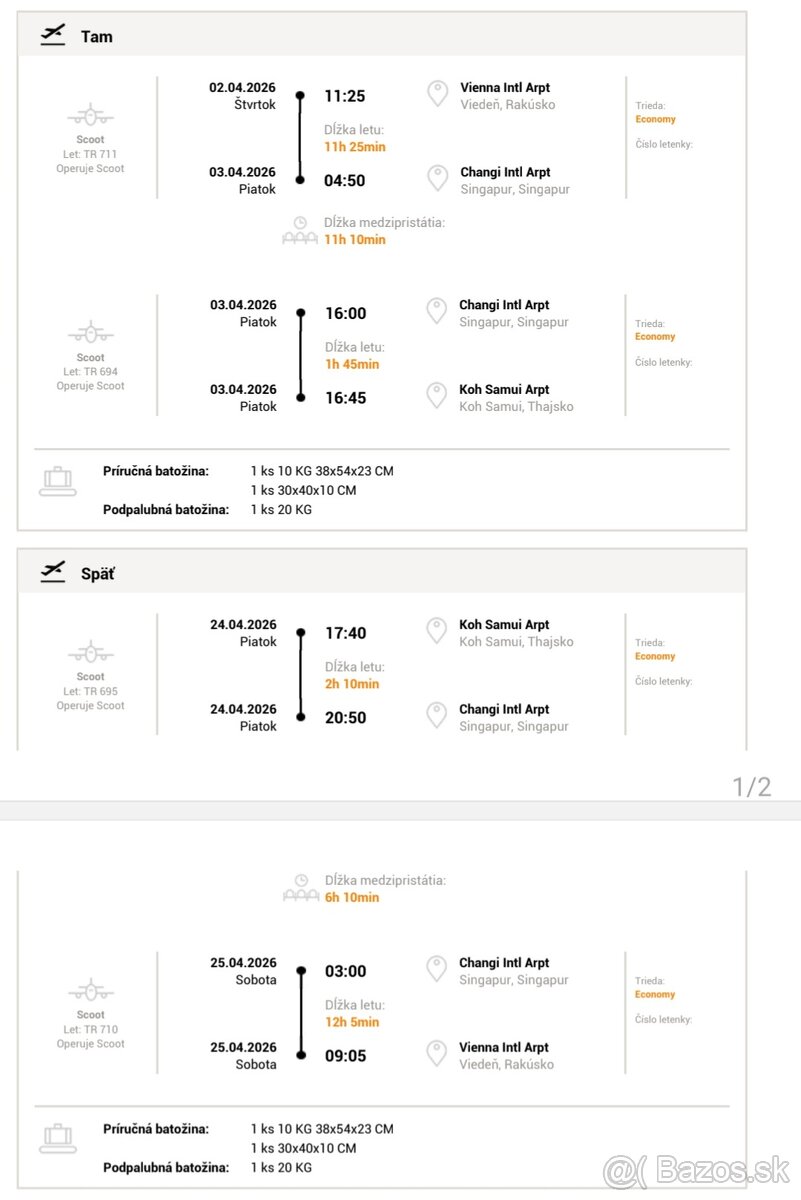
Task: Click the location pin beside Changi departure at 03:00
Action: point(437,969)
